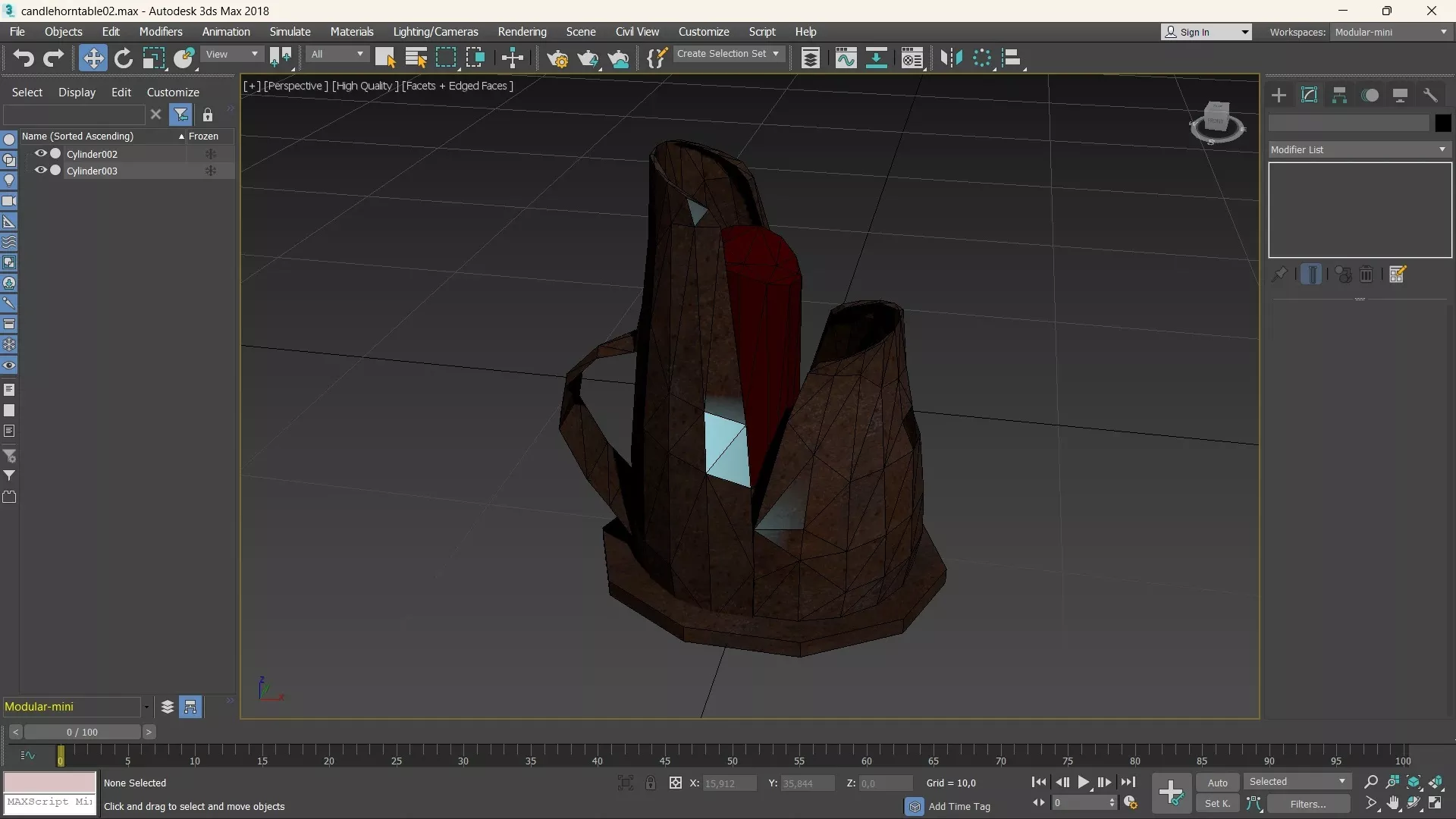The width and height of the screenshot is (1456, 819).
Task: Open the Motion command panel tab
Action: (1370, 95)
